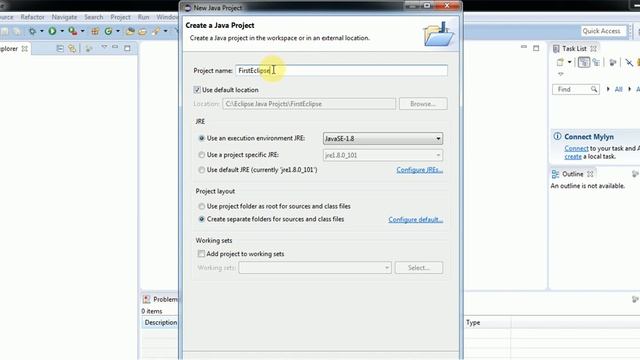
Task: Open the Run menu
Action: 143,17
